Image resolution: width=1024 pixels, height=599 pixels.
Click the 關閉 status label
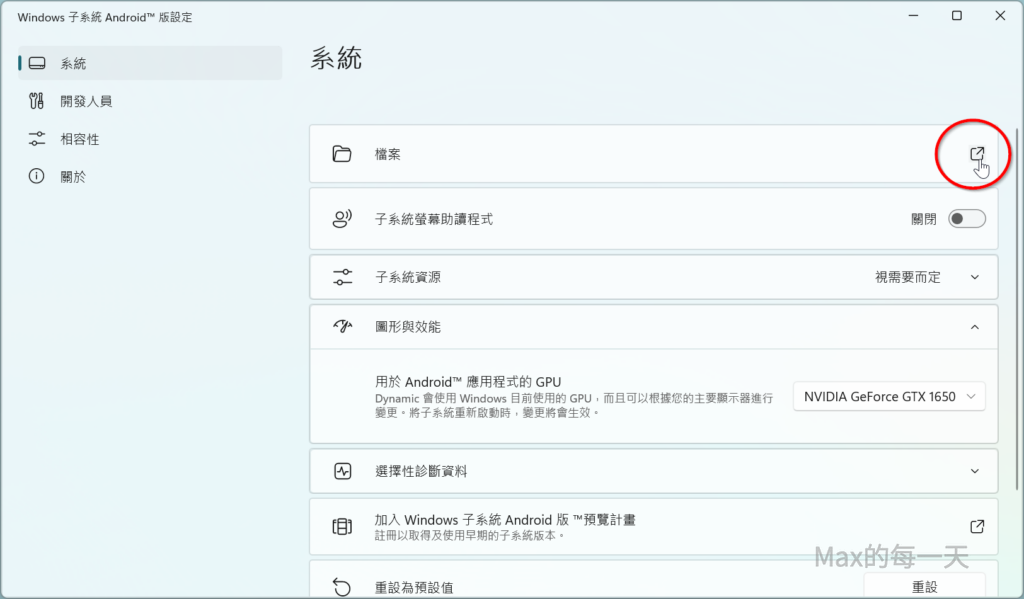[x=923, y=219]
